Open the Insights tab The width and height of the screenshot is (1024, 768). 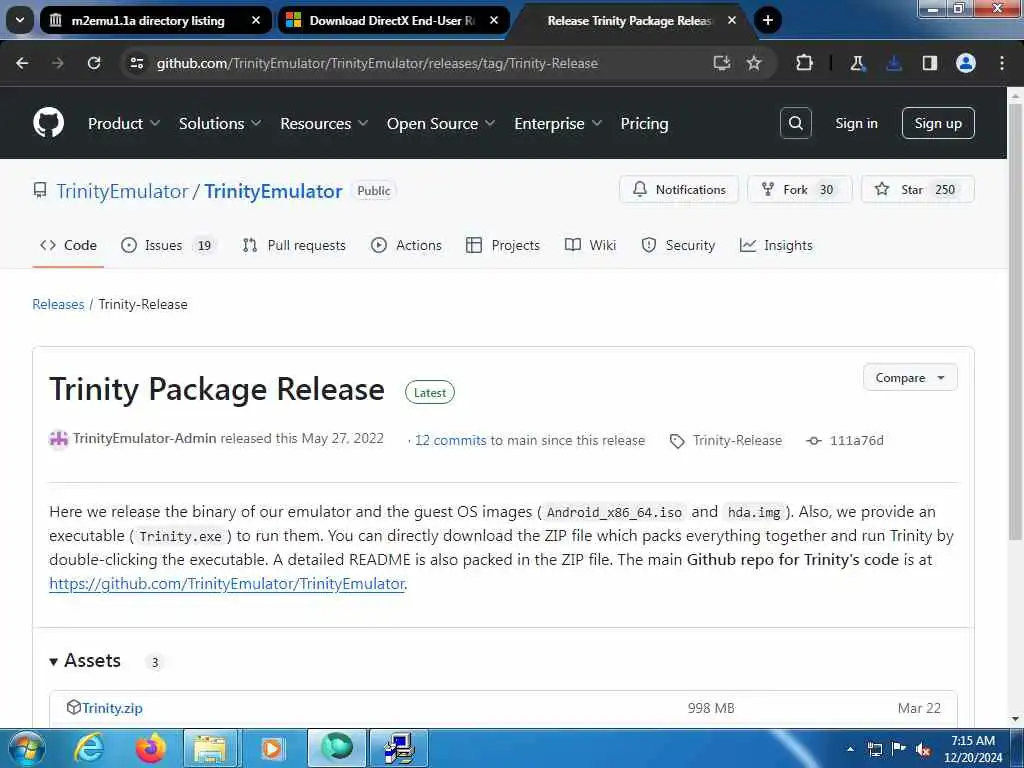coord(776,246)
